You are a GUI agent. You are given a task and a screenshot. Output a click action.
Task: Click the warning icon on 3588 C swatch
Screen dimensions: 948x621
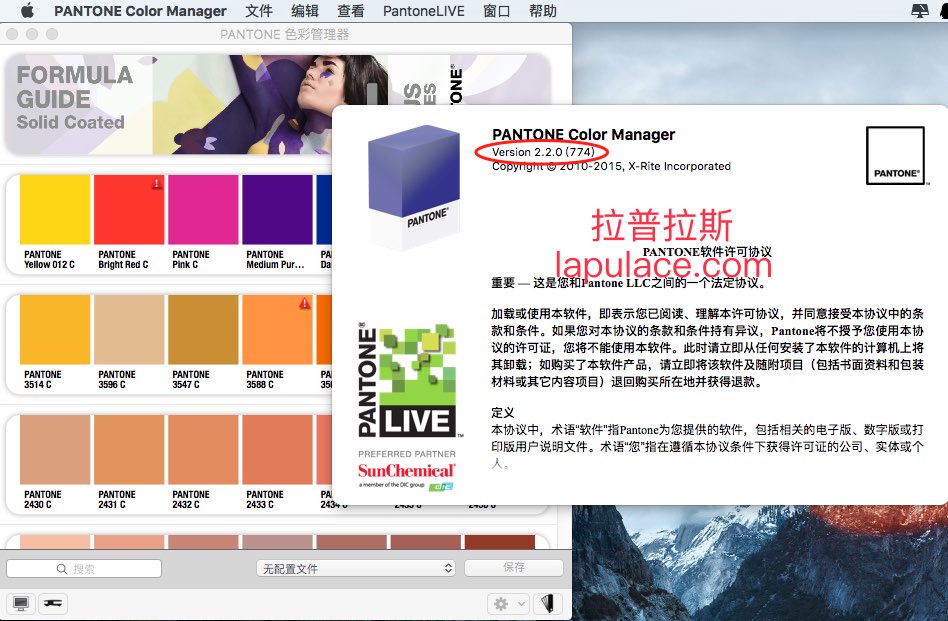[x=304, y=303]
